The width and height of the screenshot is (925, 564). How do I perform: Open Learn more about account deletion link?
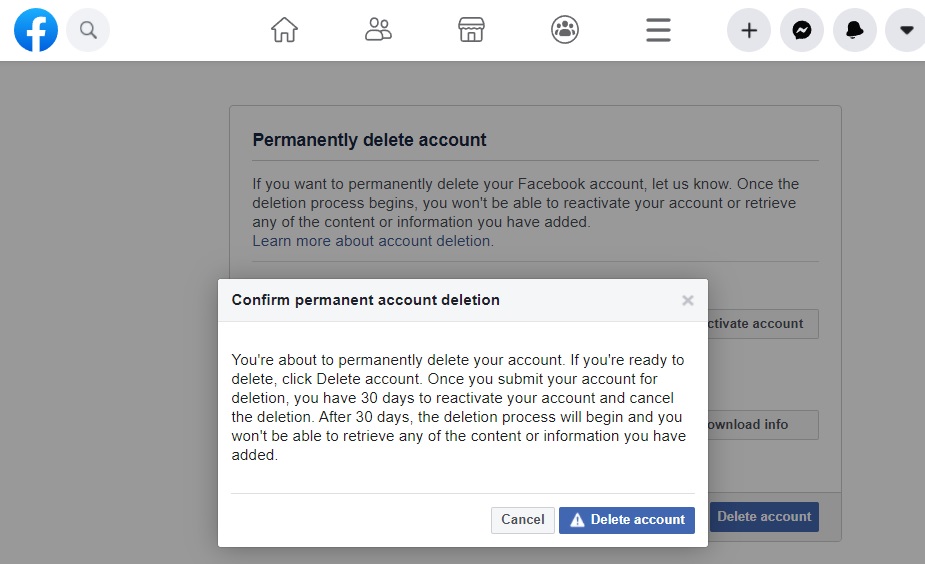pyautogui.click(x=373, y=241)
